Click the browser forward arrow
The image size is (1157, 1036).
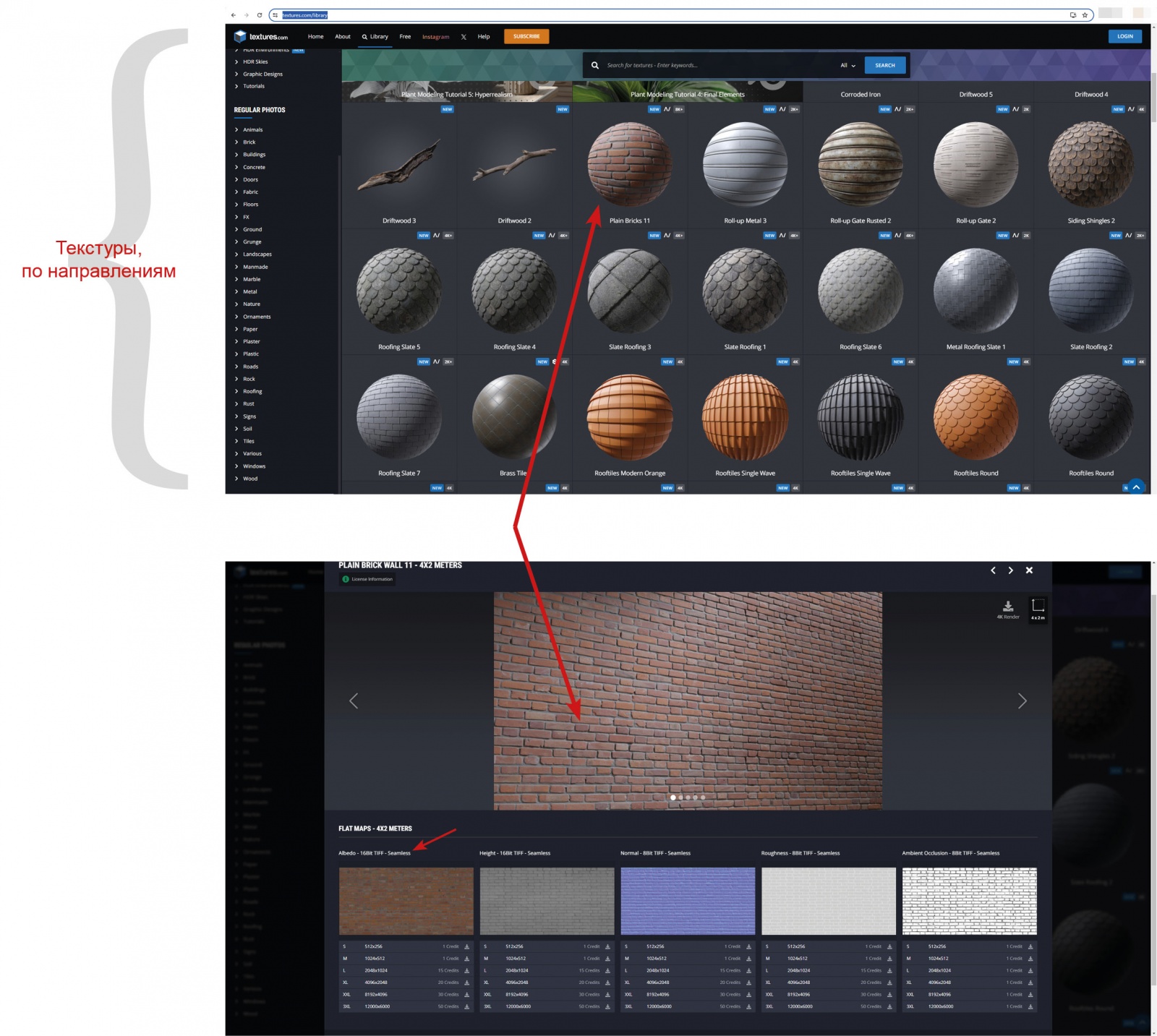[x=246, y=14]
